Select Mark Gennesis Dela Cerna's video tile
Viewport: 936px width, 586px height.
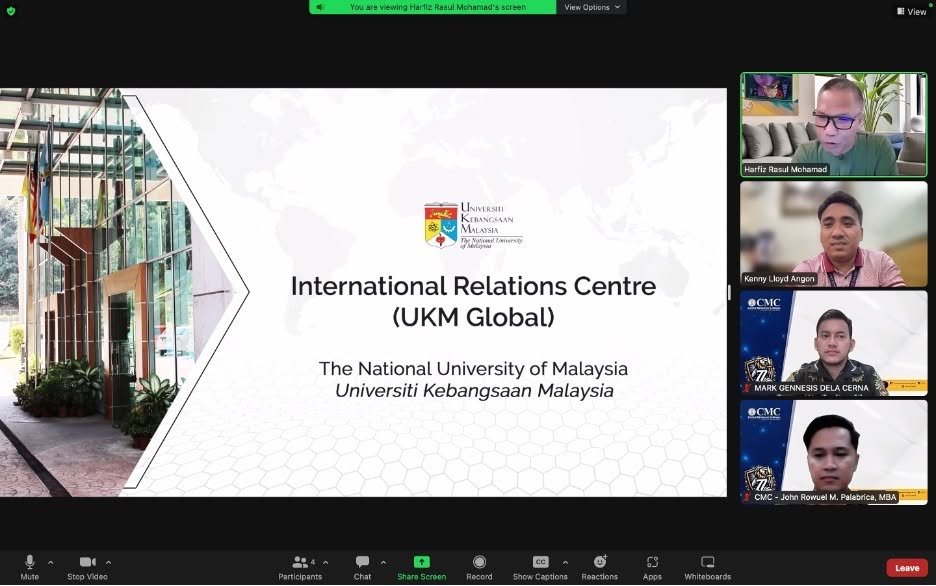click(834, 343)
